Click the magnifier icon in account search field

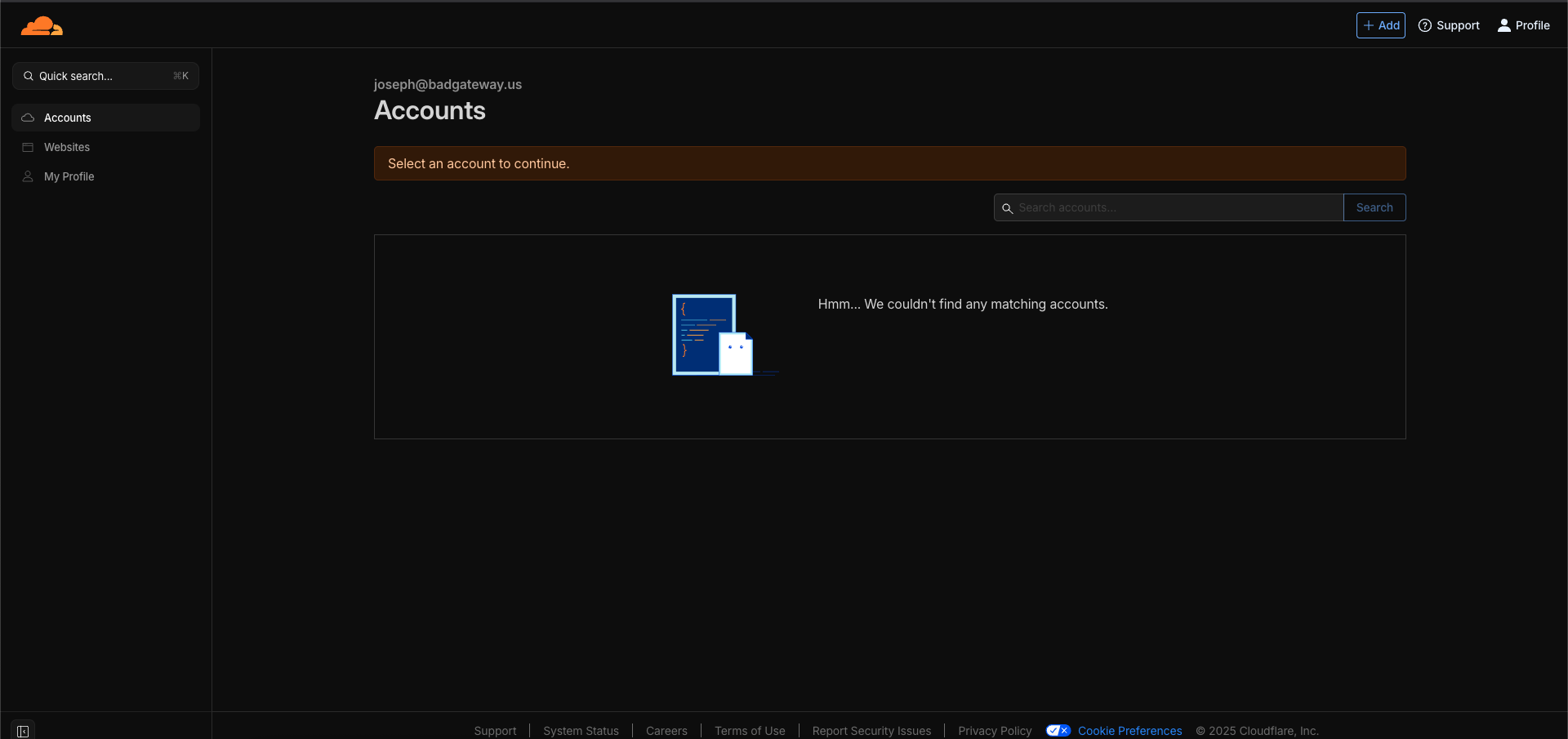coord(1008,207)
